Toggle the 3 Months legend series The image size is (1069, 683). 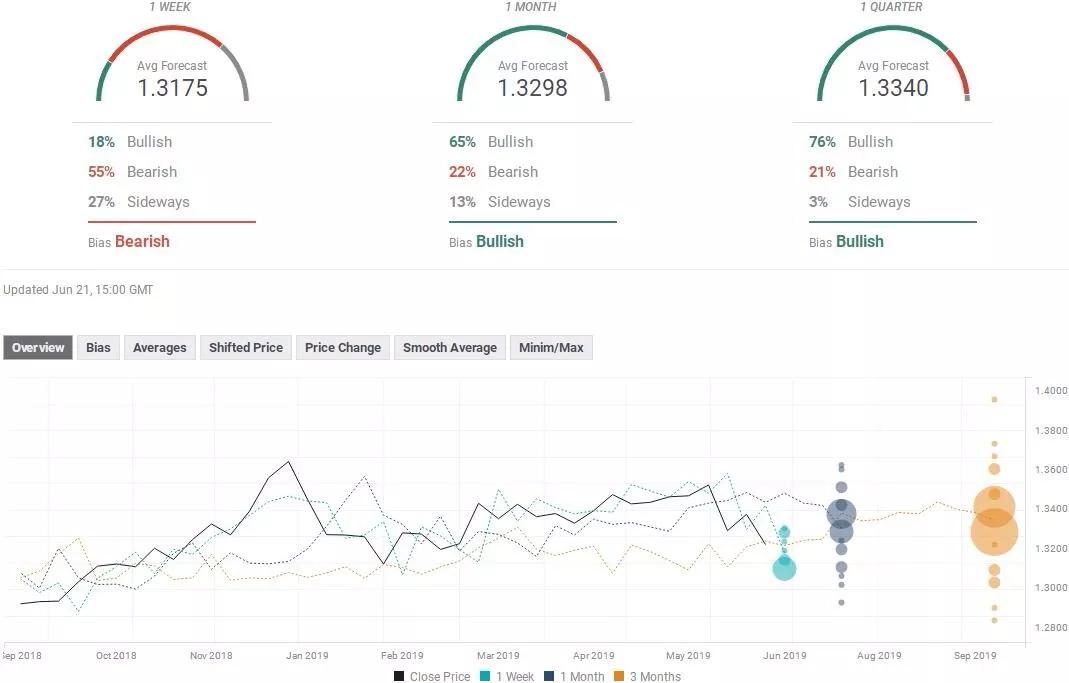(x=646, y=677)
